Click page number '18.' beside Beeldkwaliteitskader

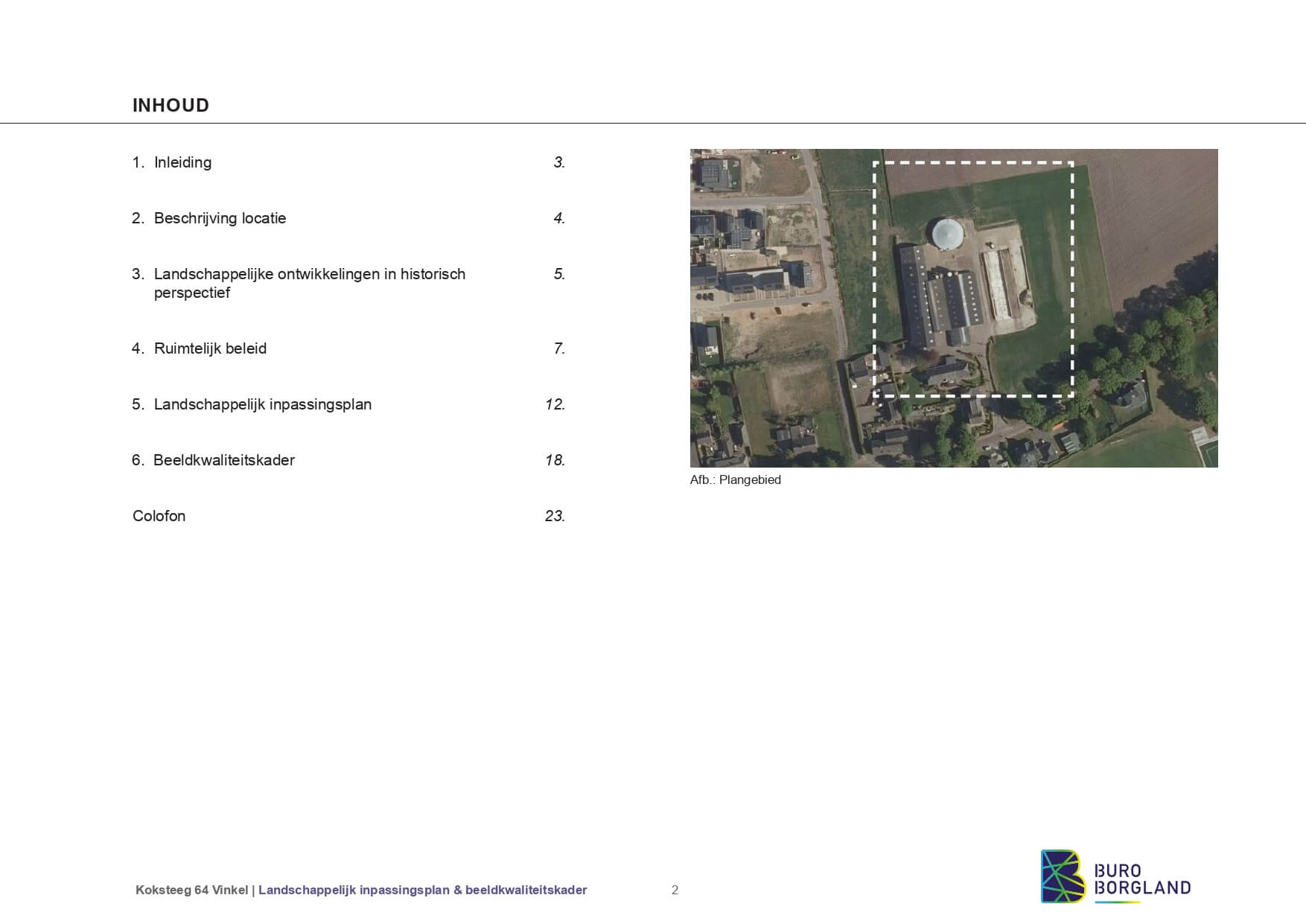555,460
